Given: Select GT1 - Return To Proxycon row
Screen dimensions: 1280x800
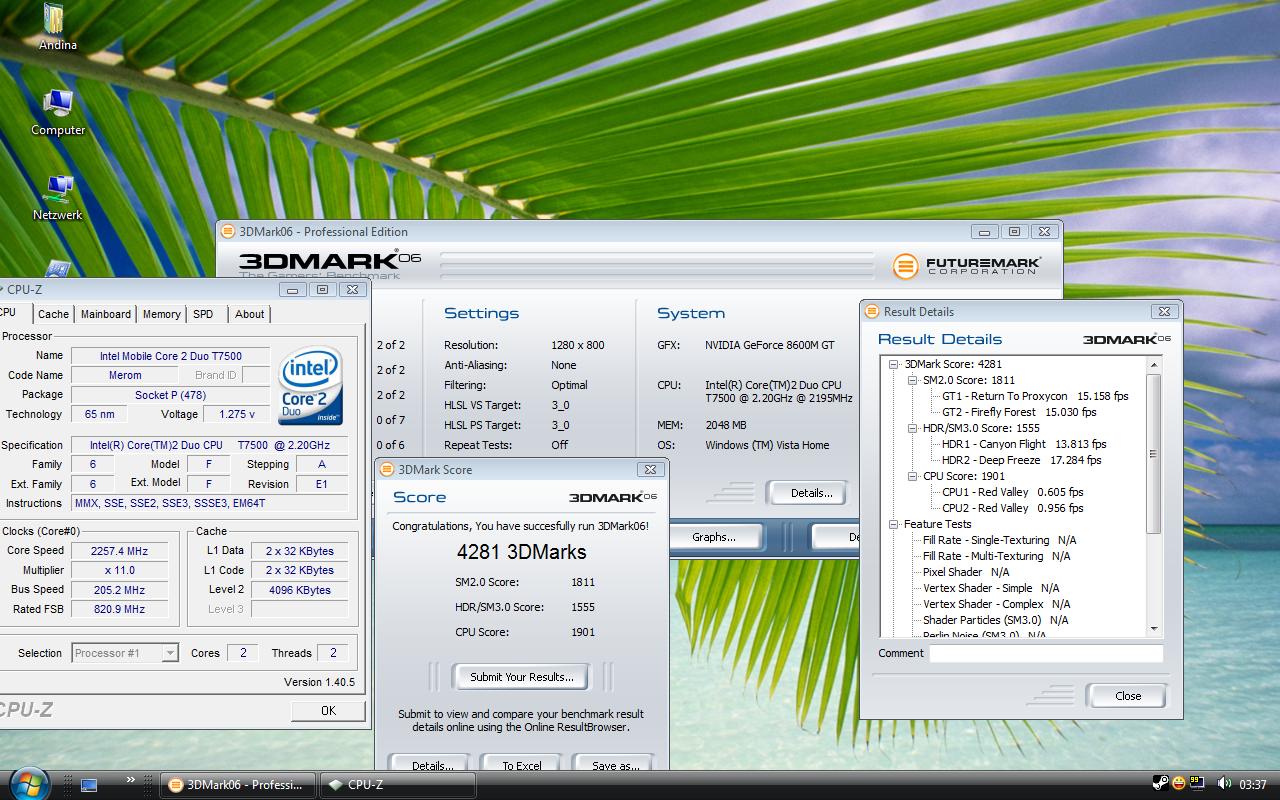Looking at the screenshot, I should pos(1035,397).
